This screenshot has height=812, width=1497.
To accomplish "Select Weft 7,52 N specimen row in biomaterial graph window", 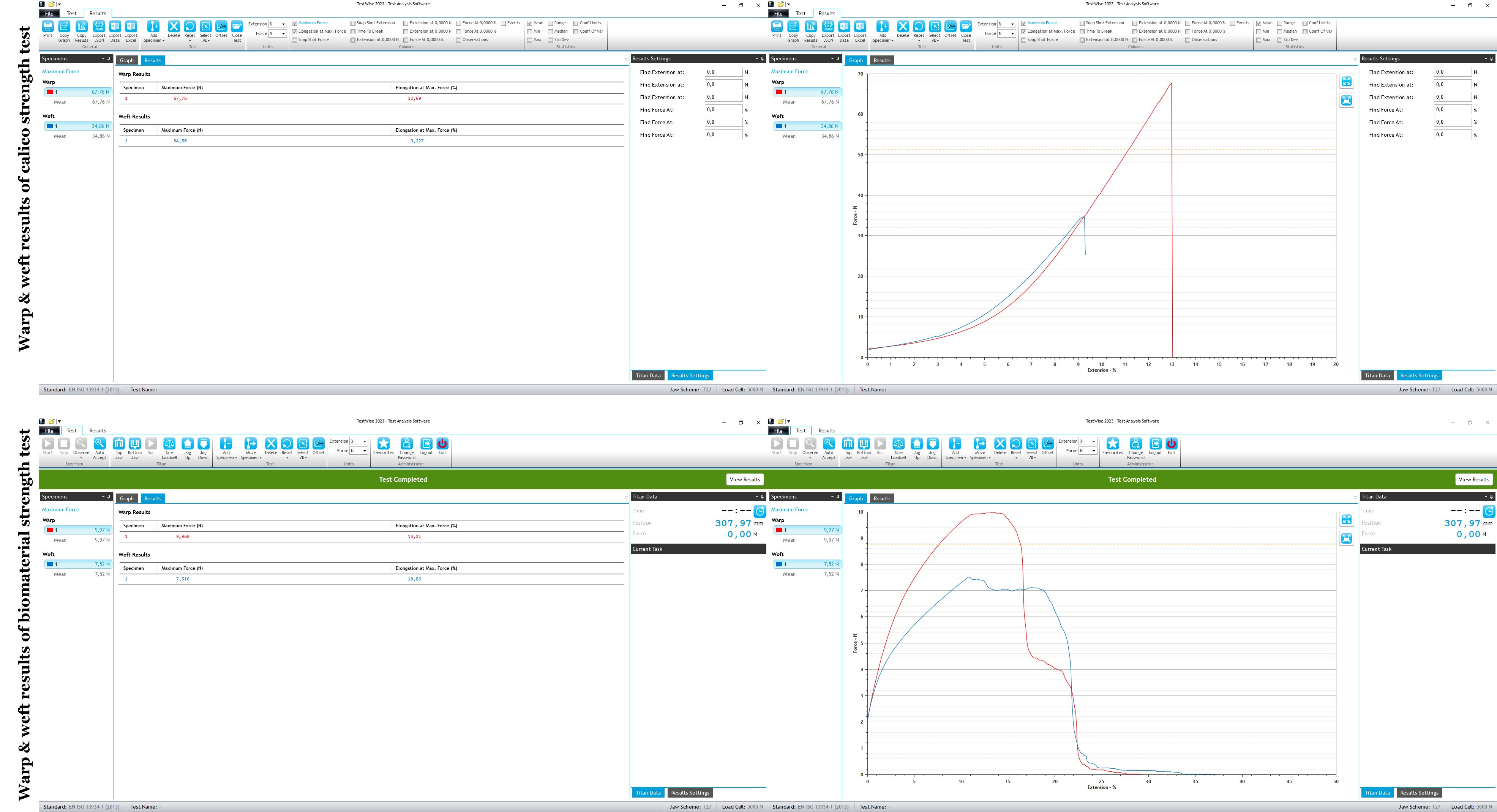I will coord(807,564).
